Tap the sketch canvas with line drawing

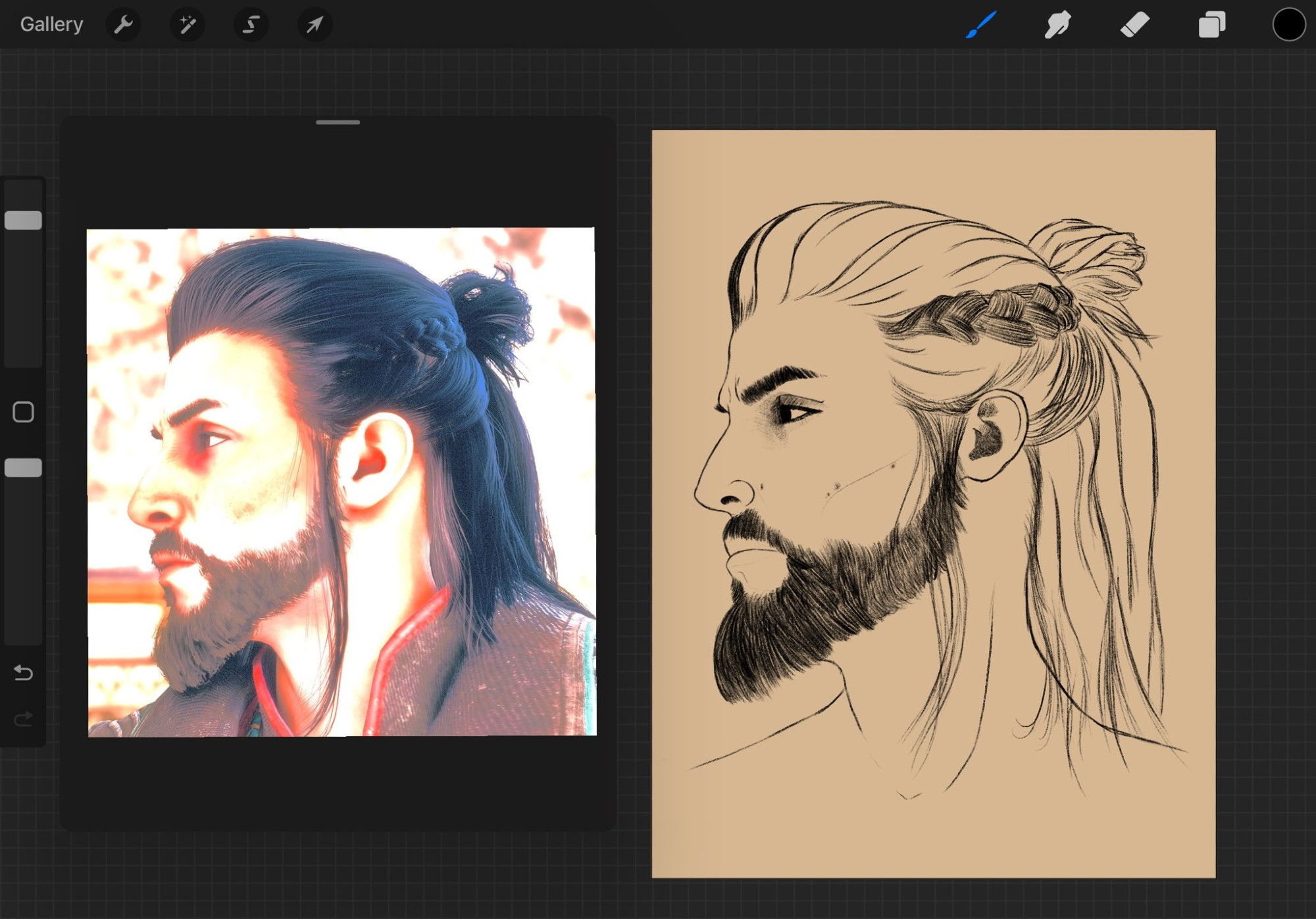pos(934,504)
